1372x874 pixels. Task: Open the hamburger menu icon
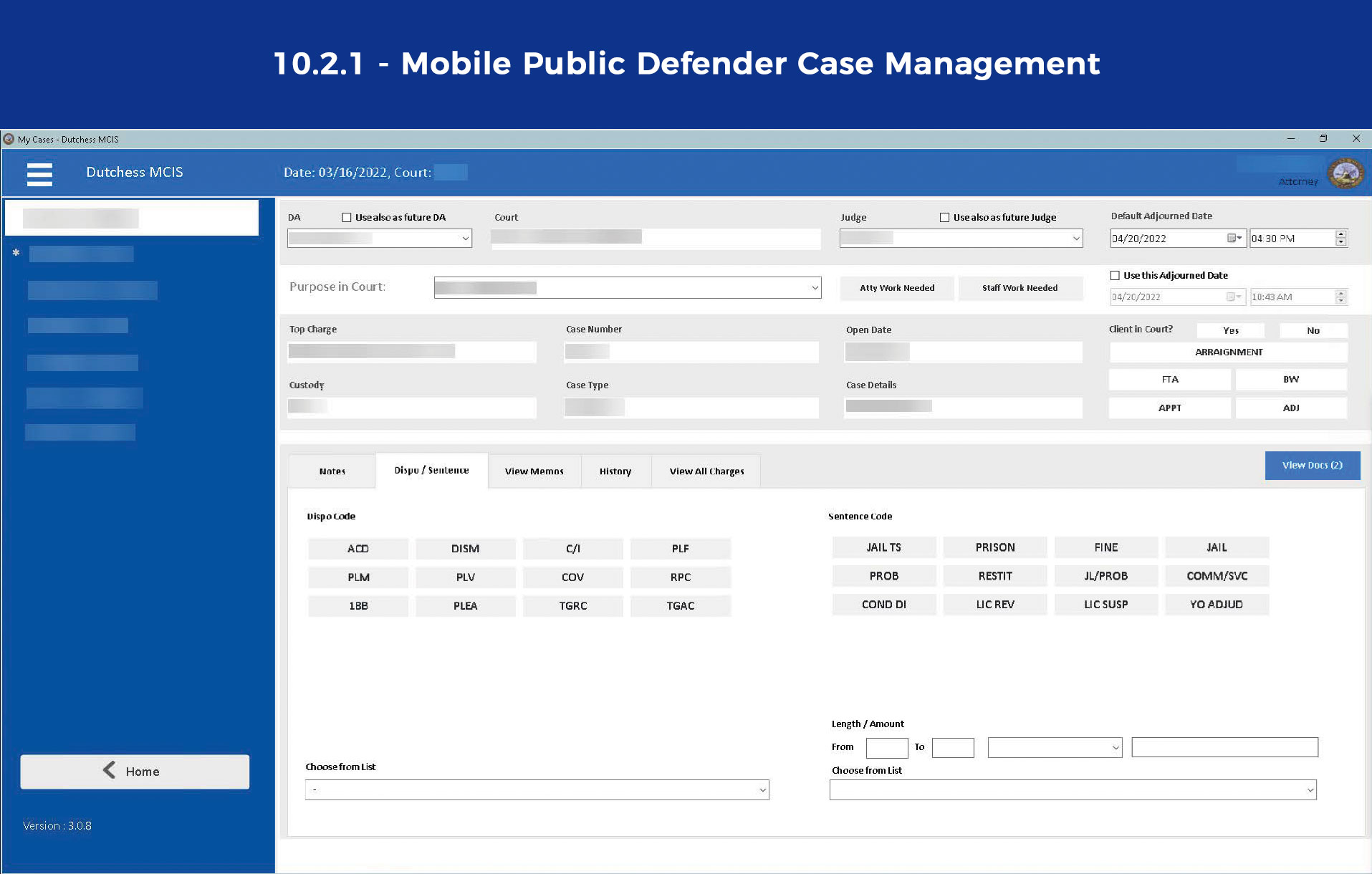pyautogui.click(x=39, y=173)
